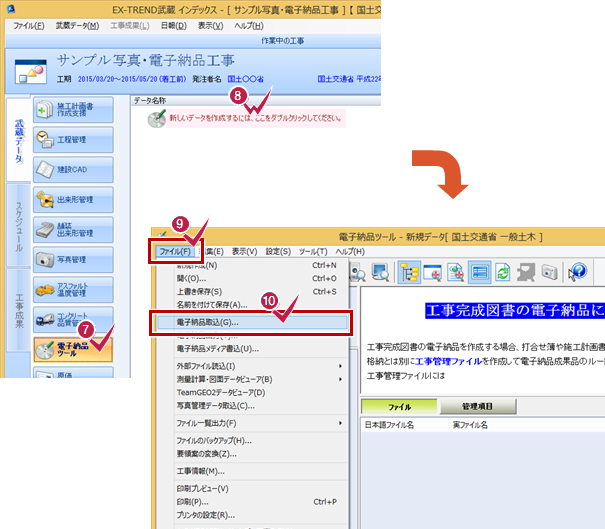The height and width of the screenshot is (529, 605).
Task: Open ヘルプ(H) menu in 電子納品ツール
Action: 350,252
